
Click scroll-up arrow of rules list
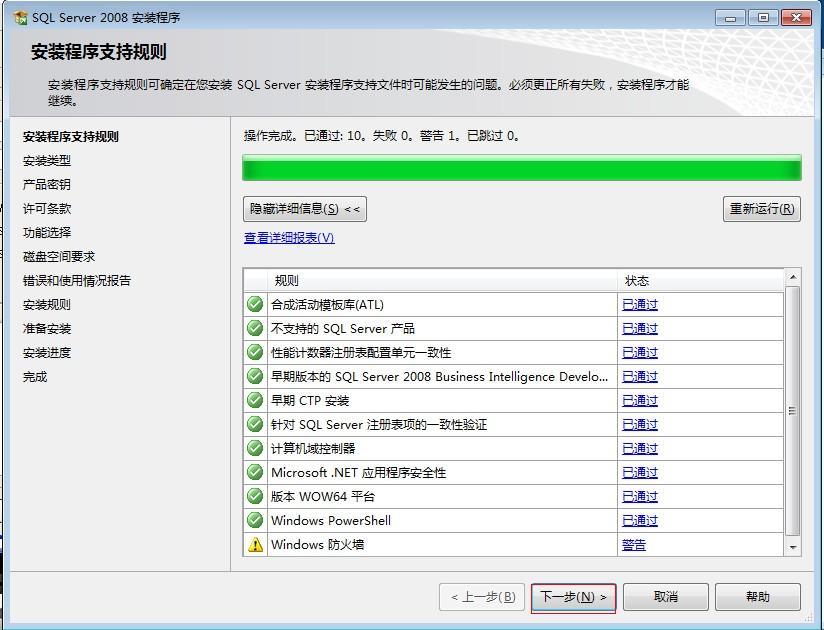click(x=793, y=277)
